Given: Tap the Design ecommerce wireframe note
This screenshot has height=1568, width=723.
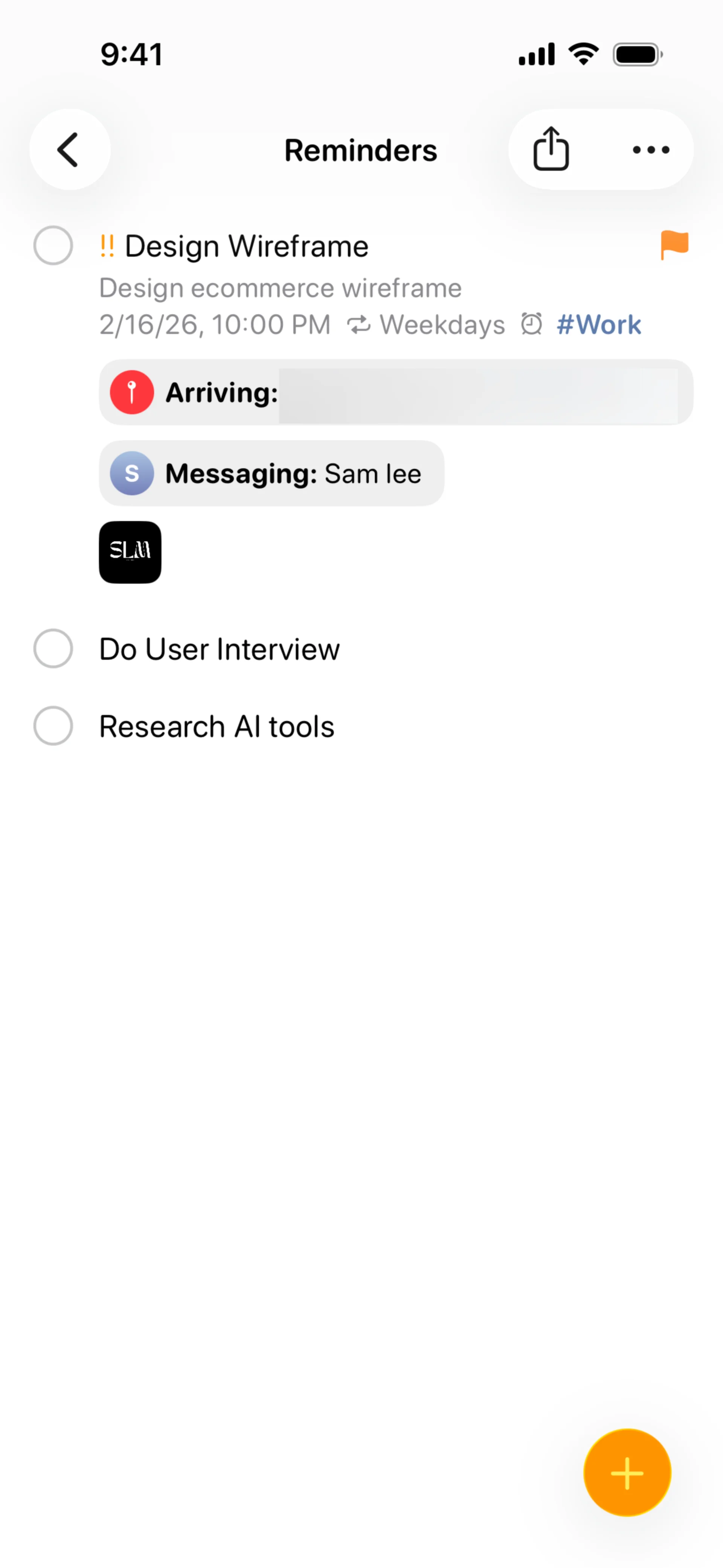Looking at the screenshot, I should click(280, 288).
